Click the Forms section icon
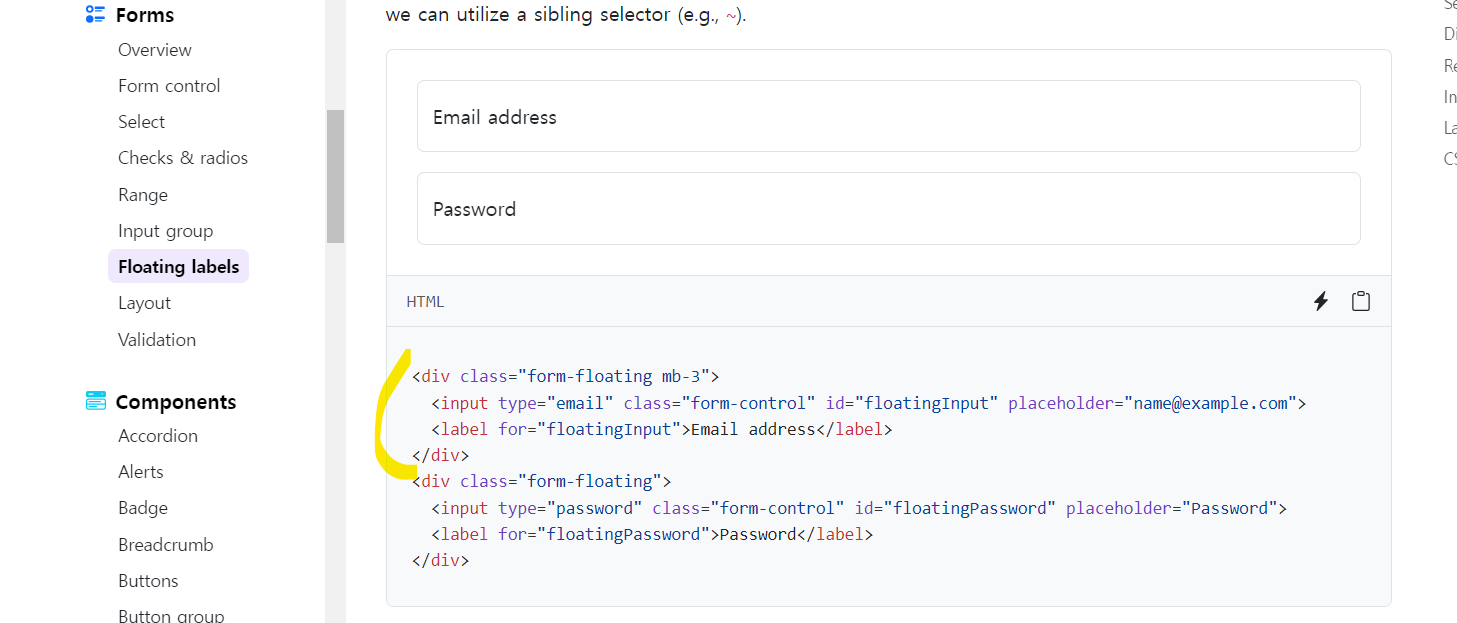Screen dimensions: 1457x623 pyautogui.click(x=95, y=14)
